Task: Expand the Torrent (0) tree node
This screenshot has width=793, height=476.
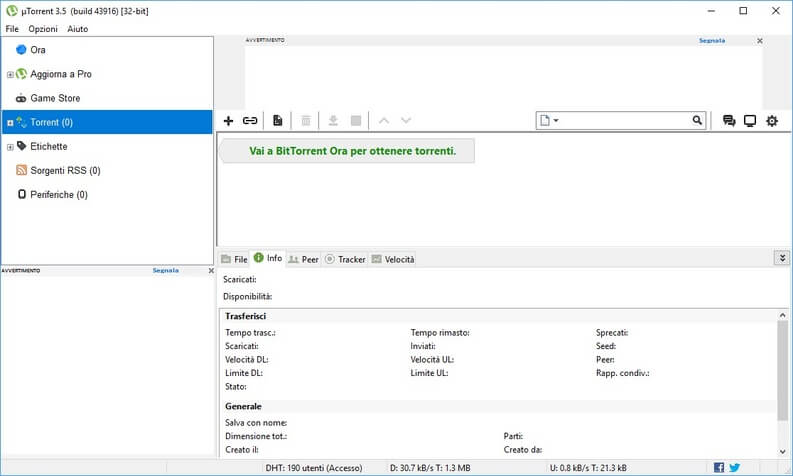Action: [x=10, y=122]
